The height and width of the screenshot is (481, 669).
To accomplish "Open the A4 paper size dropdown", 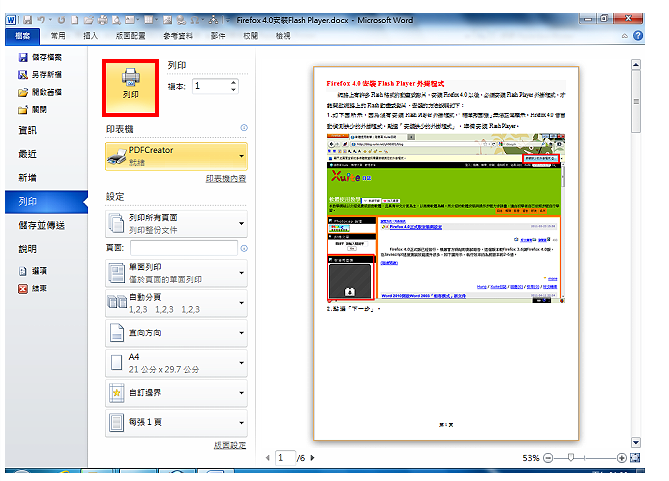I will point(176,363).
